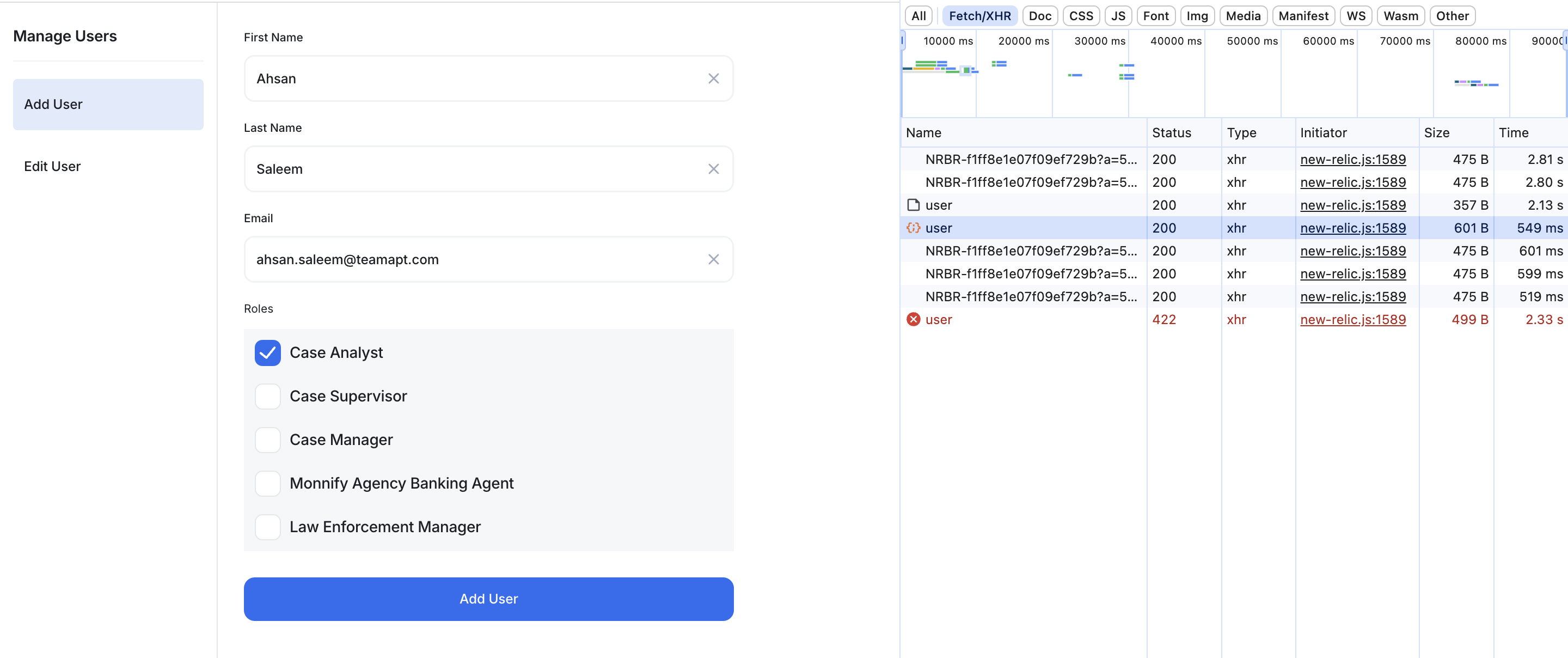Enable the Law Enforcement Manager role
This screenshot has width=1568, height=658.
coord(268,527)
